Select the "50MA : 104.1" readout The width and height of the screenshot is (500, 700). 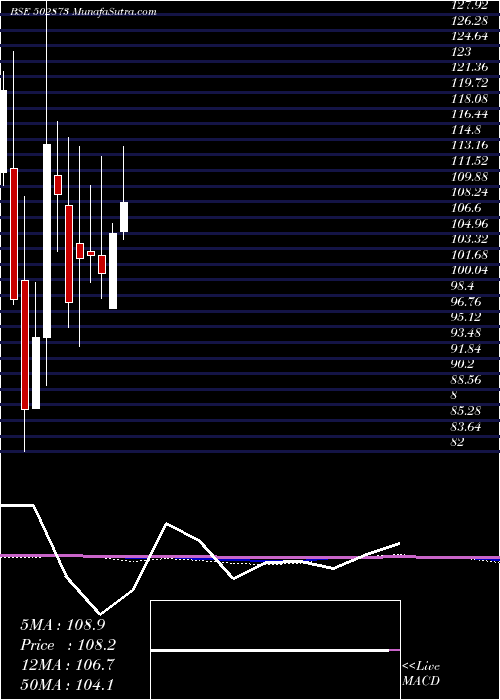pyautogui.click(x=66, y=684)
